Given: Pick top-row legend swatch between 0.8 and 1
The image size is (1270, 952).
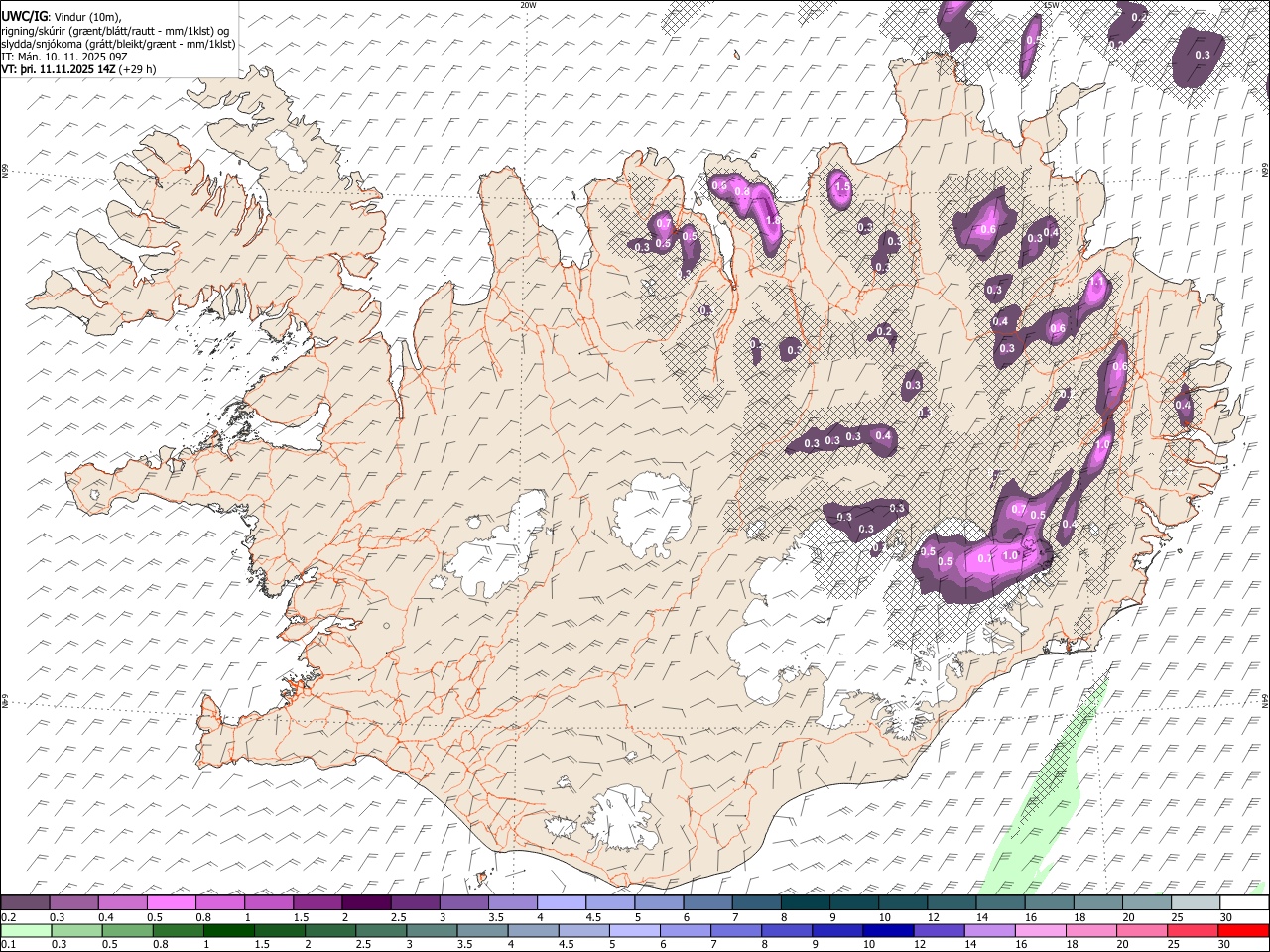Looking at the screenshot, I should (220, 902).
